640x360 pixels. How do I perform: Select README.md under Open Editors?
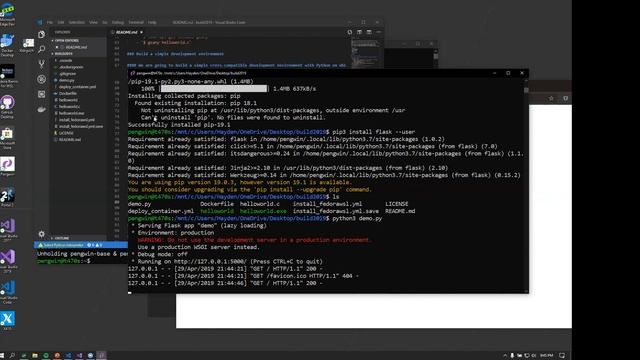coord(76,47)
